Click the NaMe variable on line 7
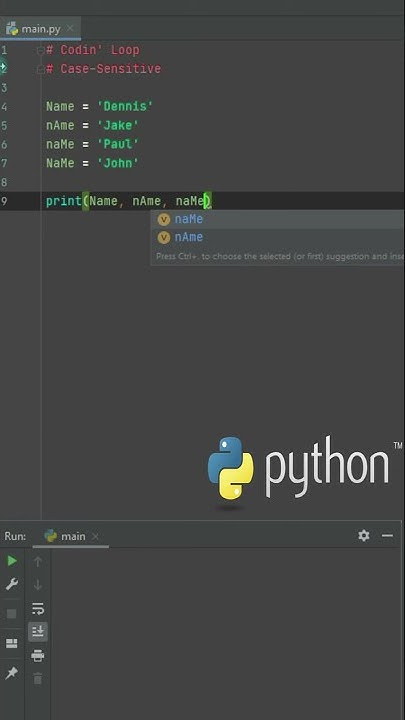The width and height of the screenshot is (405, 720). click(x=60, y=163)
